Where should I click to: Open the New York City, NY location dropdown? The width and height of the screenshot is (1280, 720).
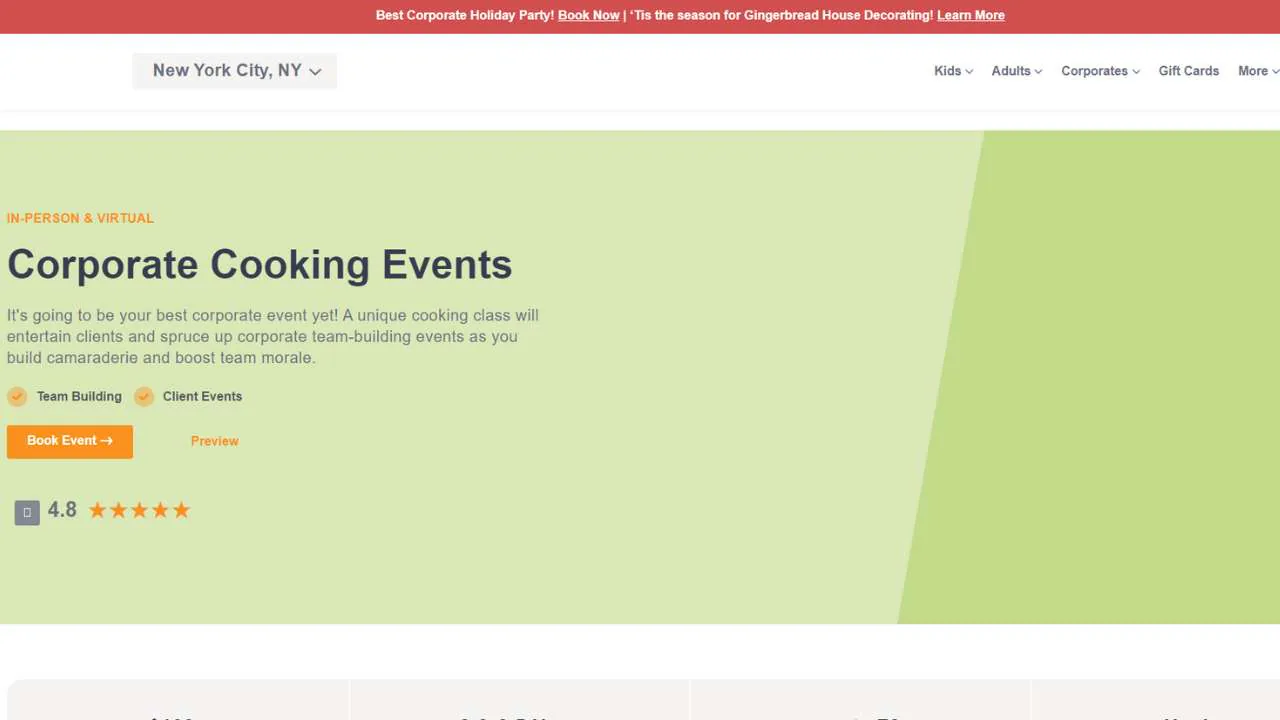point(235,71)
